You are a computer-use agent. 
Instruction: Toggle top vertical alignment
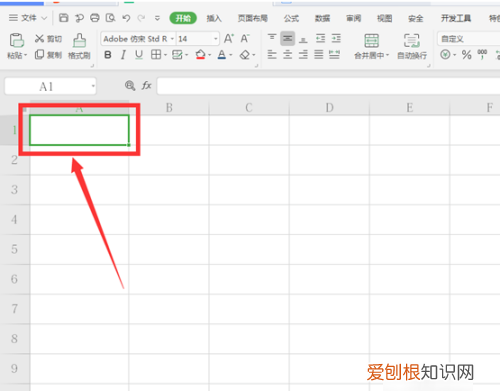coord(272,39)
